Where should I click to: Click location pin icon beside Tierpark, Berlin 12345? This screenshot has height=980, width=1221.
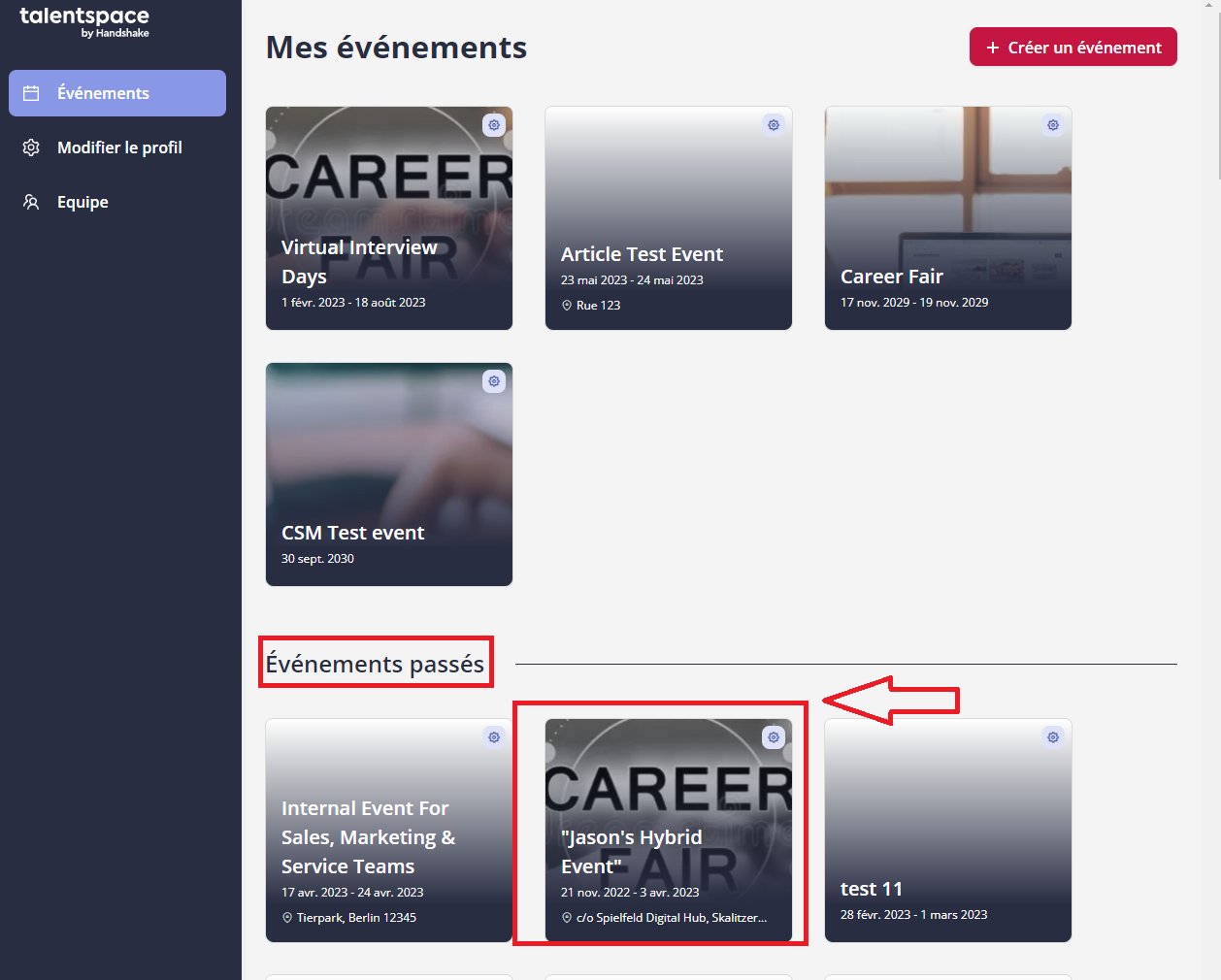(287, 917)
